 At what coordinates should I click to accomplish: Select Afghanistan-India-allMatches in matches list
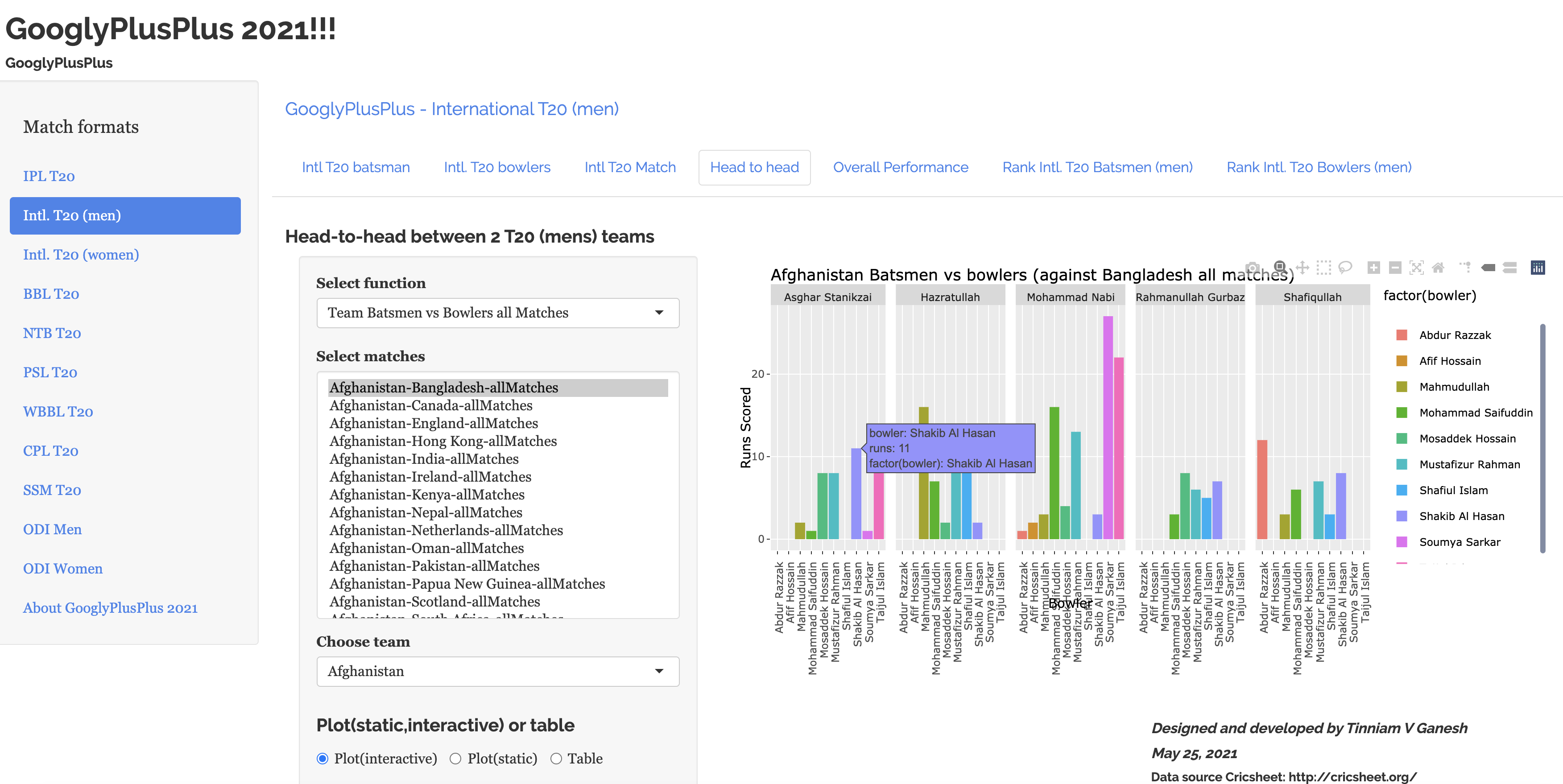click(x=423, y=459)
